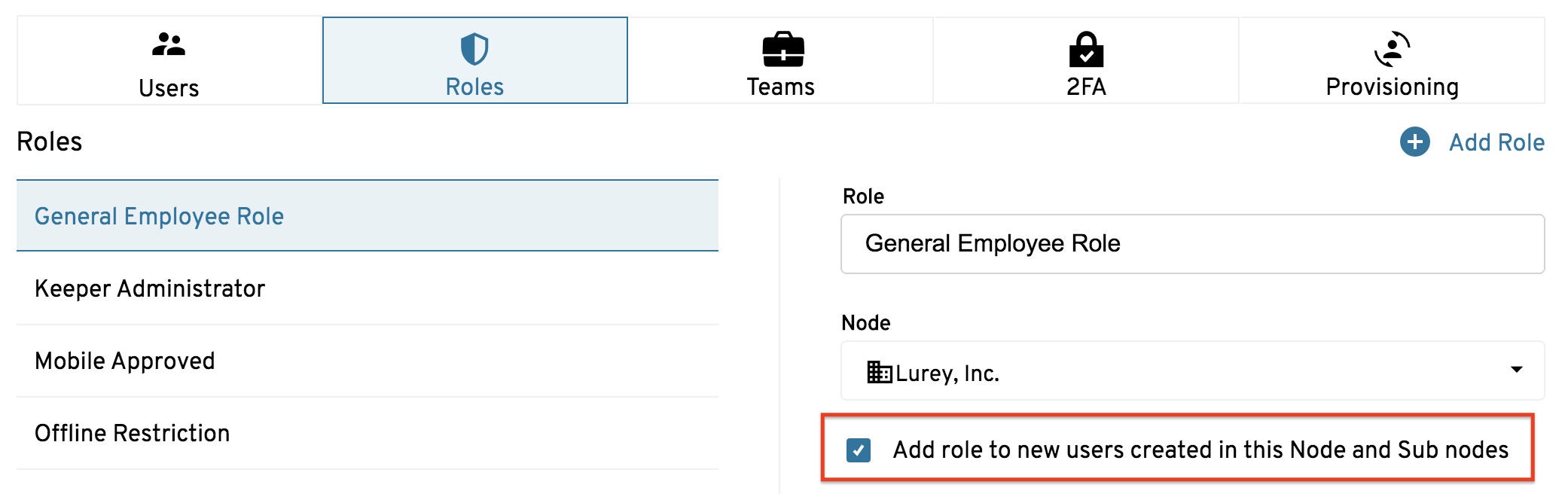This screenshot has height=494, width=1568.
Task: Open the Provisioning tab
Action: pyautogui.click(x=1392, y=60)
